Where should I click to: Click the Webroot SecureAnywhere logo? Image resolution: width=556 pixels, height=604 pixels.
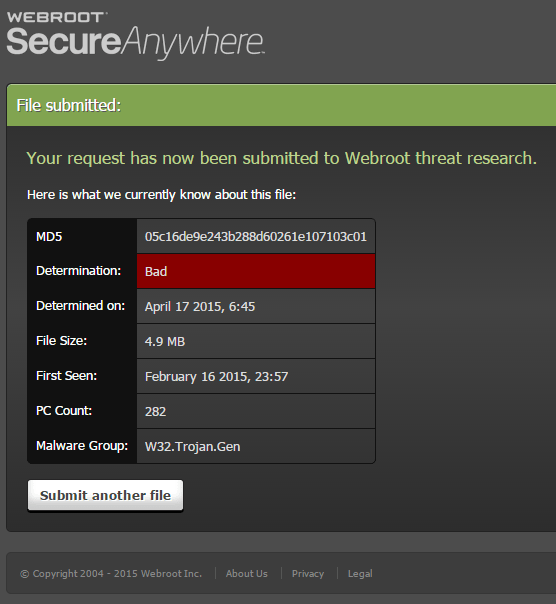tap(136, 35)
